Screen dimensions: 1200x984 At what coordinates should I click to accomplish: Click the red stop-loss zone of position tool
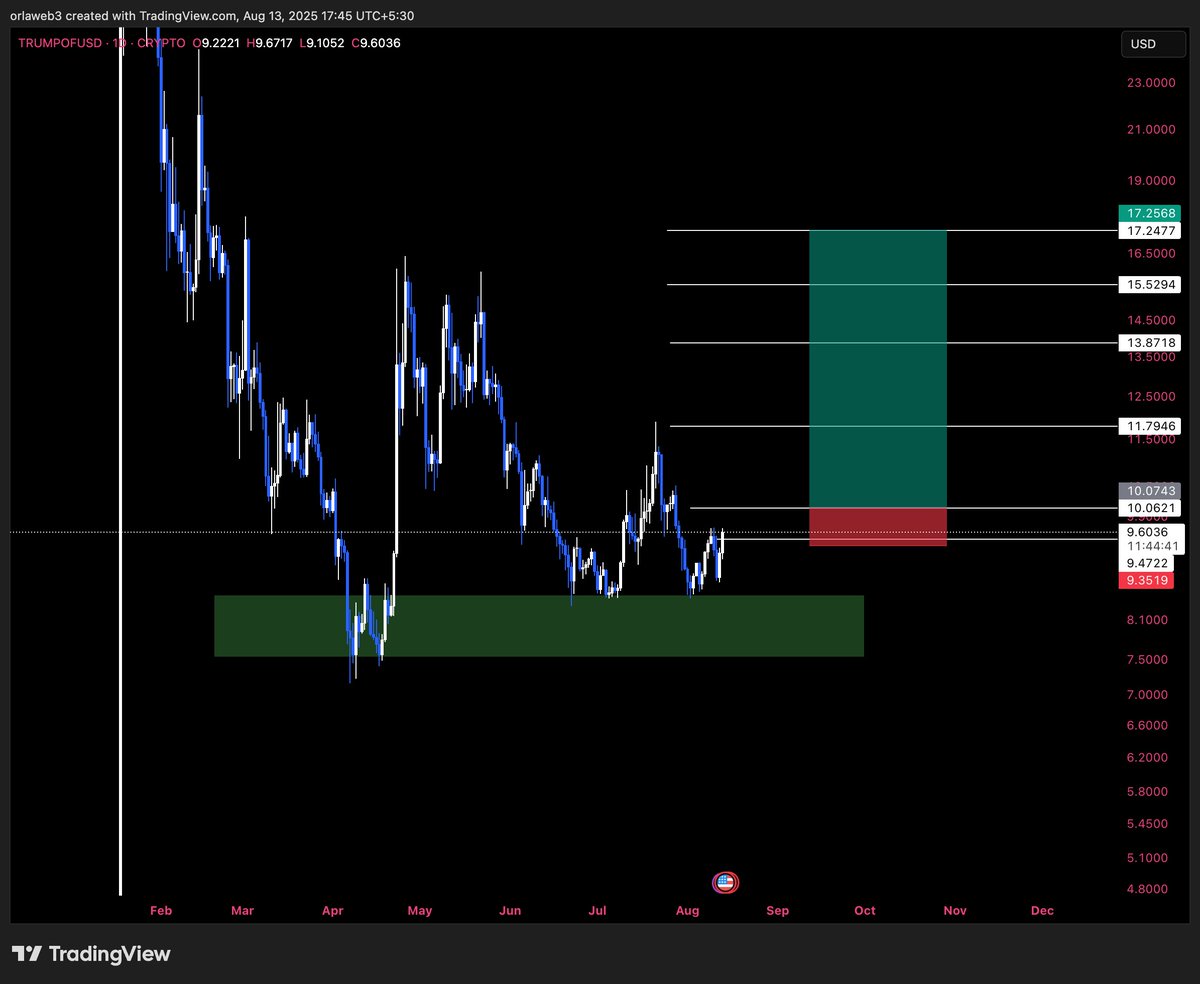tap(878, 527)
